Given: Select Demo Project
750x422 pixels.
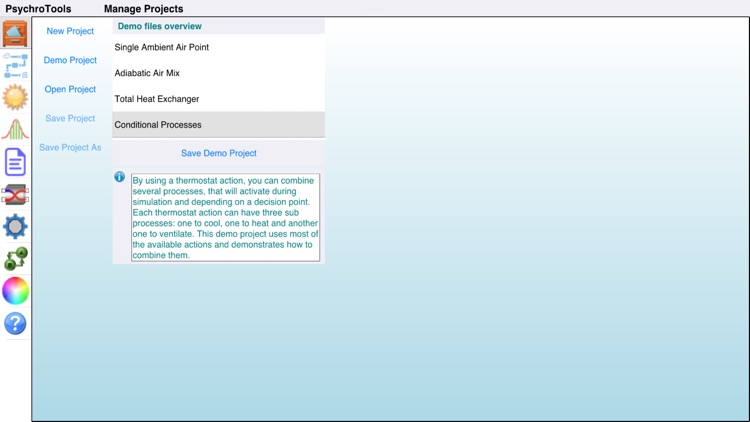Looking at the screenshot, I should (70, 60).
